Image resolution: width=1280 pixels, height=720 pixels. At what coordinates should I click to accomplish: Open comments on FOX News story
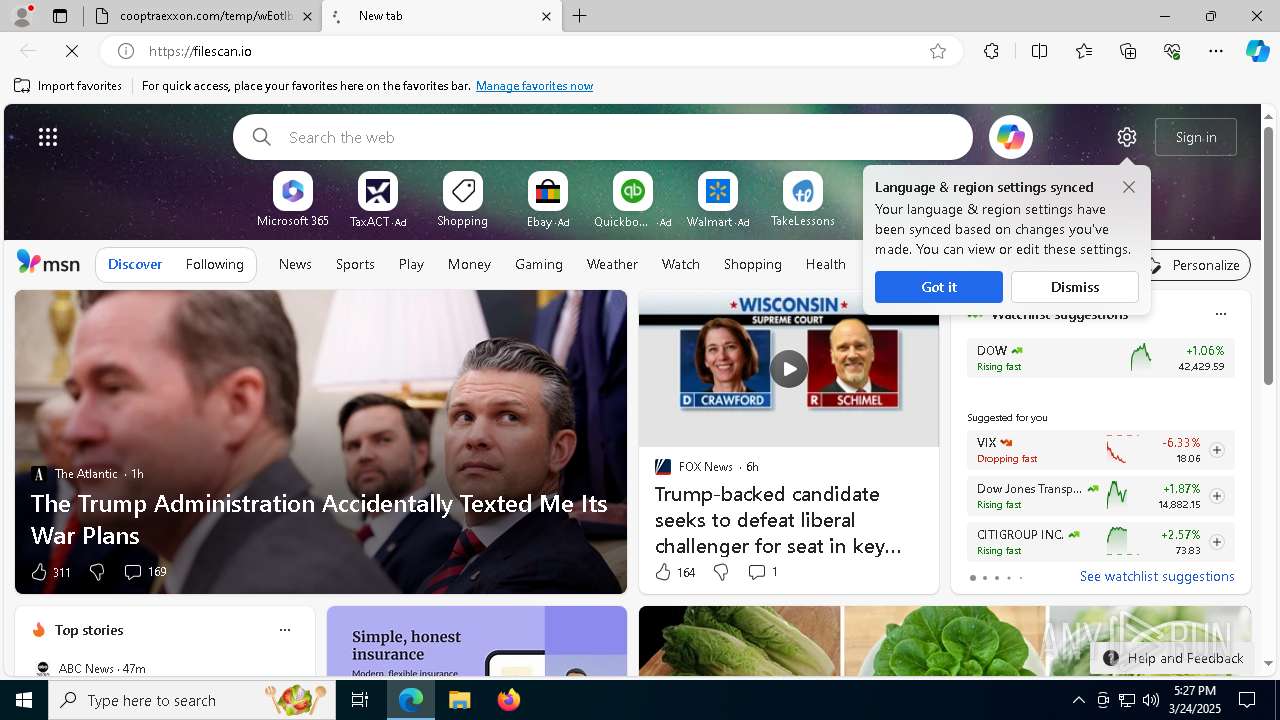(x=763, y=572)
